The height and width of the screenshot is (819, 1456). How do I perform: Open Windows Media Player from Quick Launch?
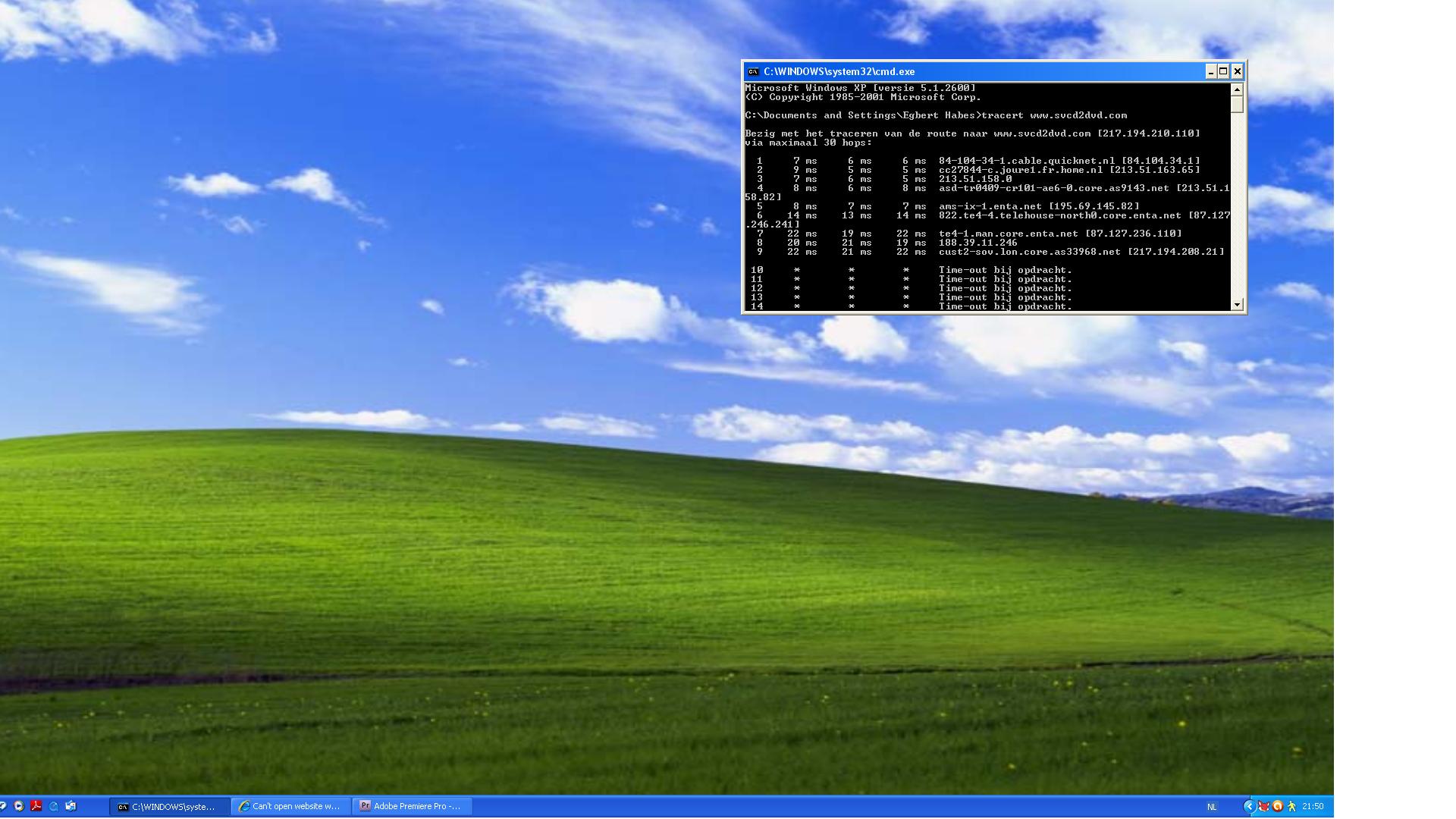pyautogui.click(x=19, y=806)
